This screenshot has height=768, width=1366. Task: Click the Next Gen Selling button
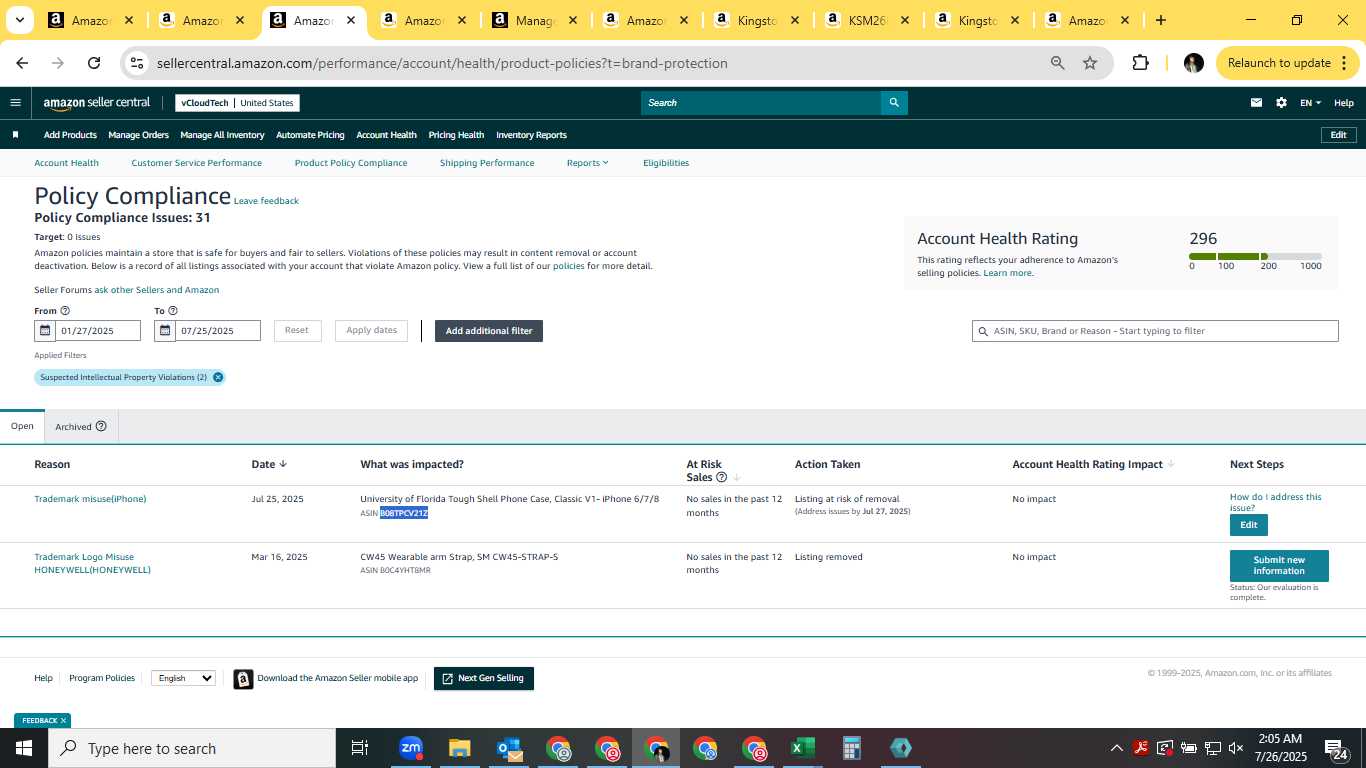pyautogui.click(x=484, y=678)
